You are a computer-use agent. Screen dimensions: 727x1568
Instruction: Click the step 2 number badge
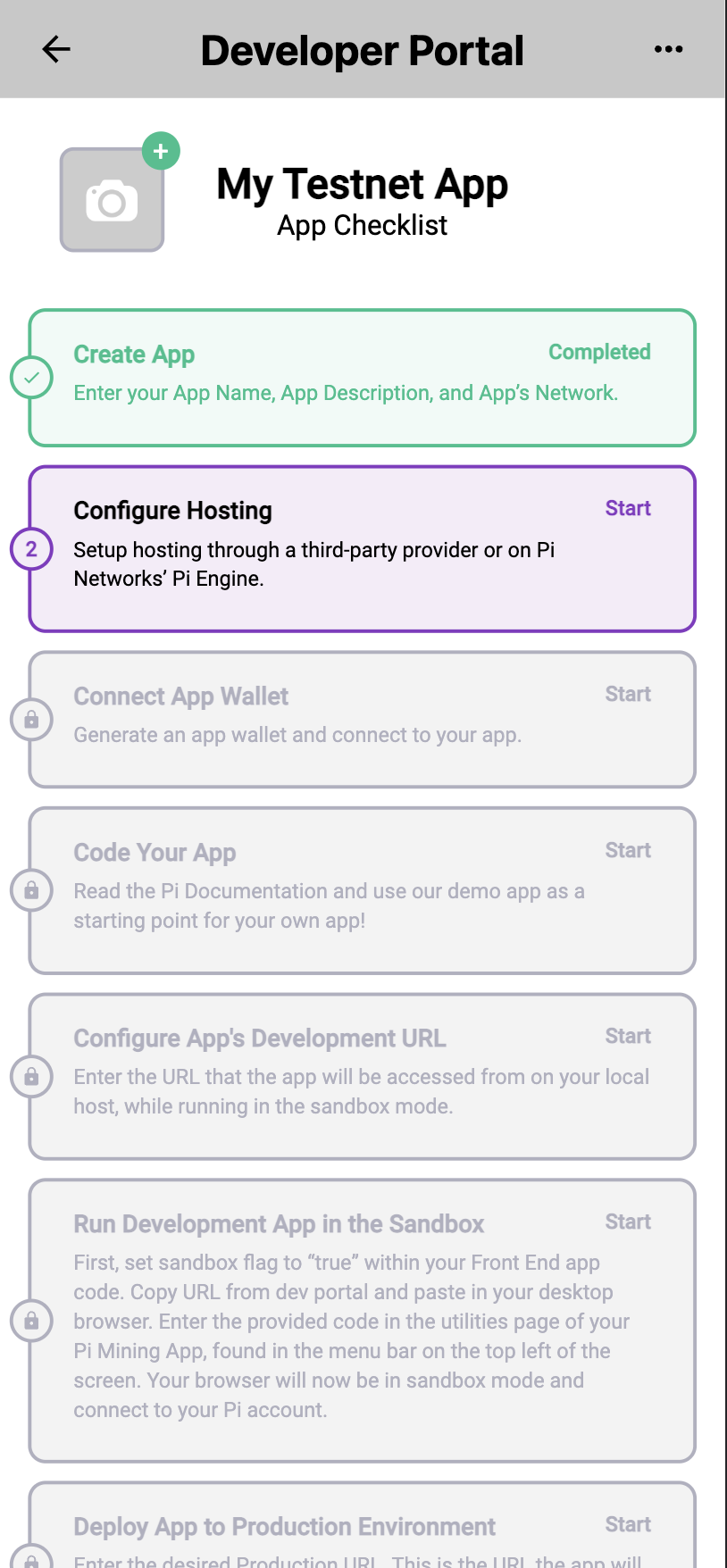pos(31,549)
